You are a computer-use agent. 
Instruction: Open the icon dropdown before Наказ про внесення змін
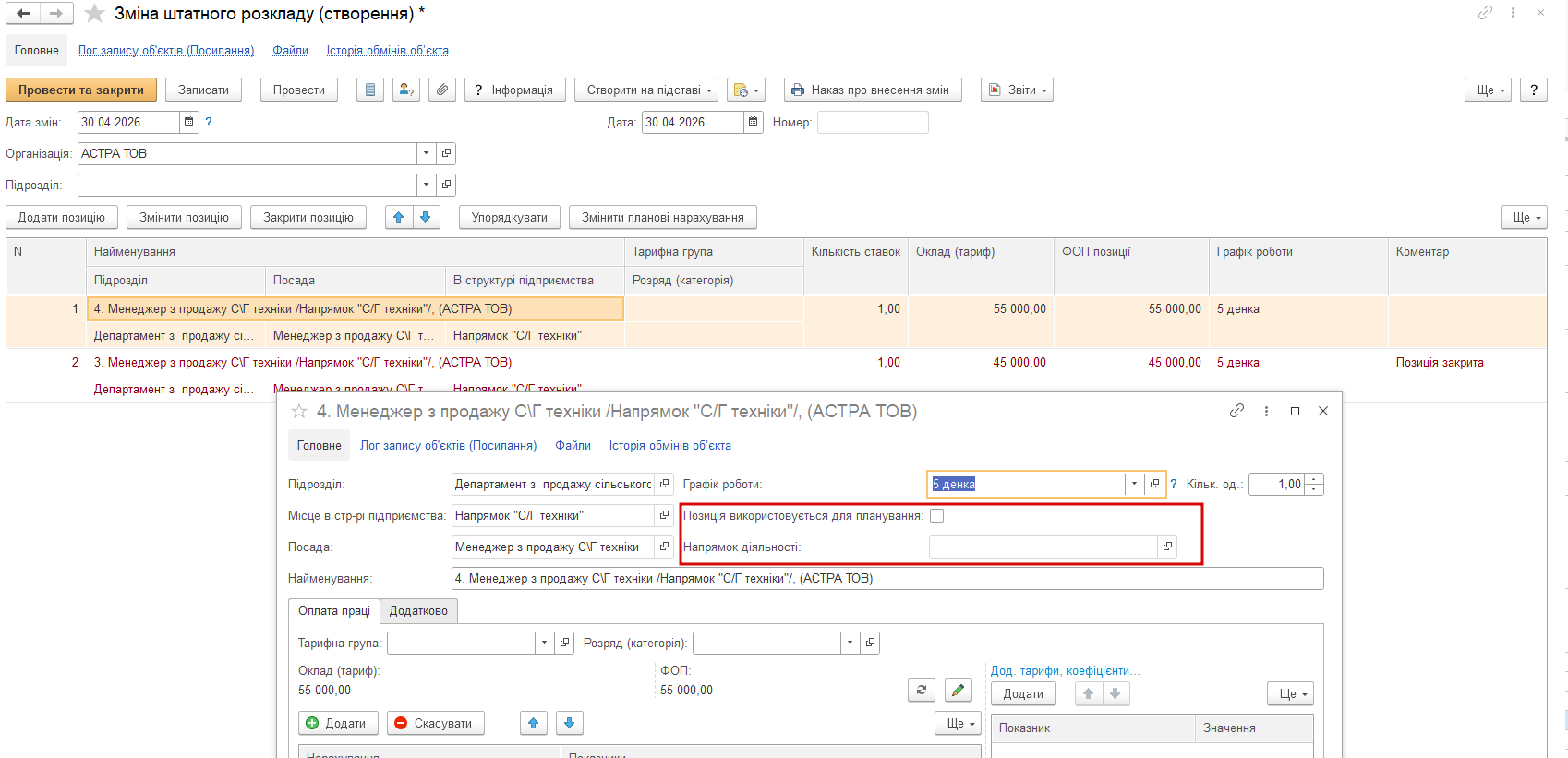coord(745,90)
